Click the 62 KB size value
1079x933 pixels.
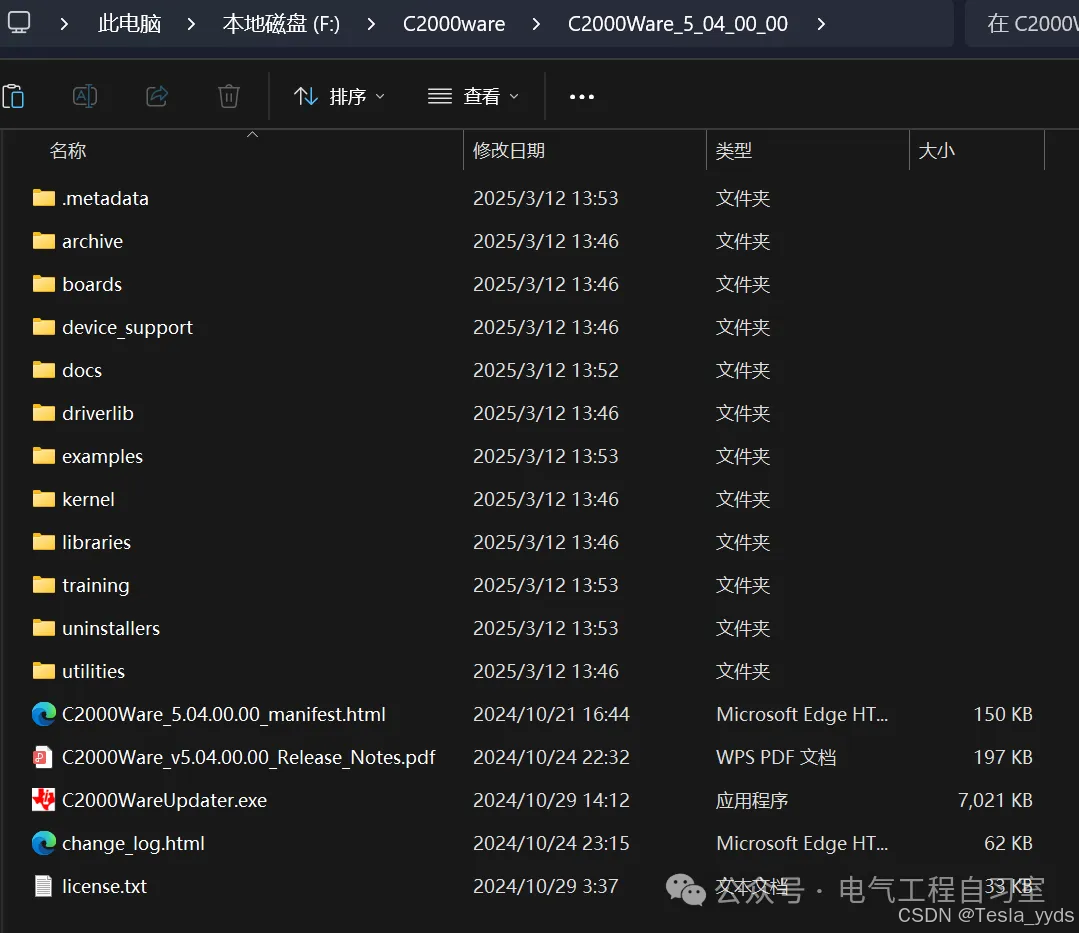(1008, 843)
